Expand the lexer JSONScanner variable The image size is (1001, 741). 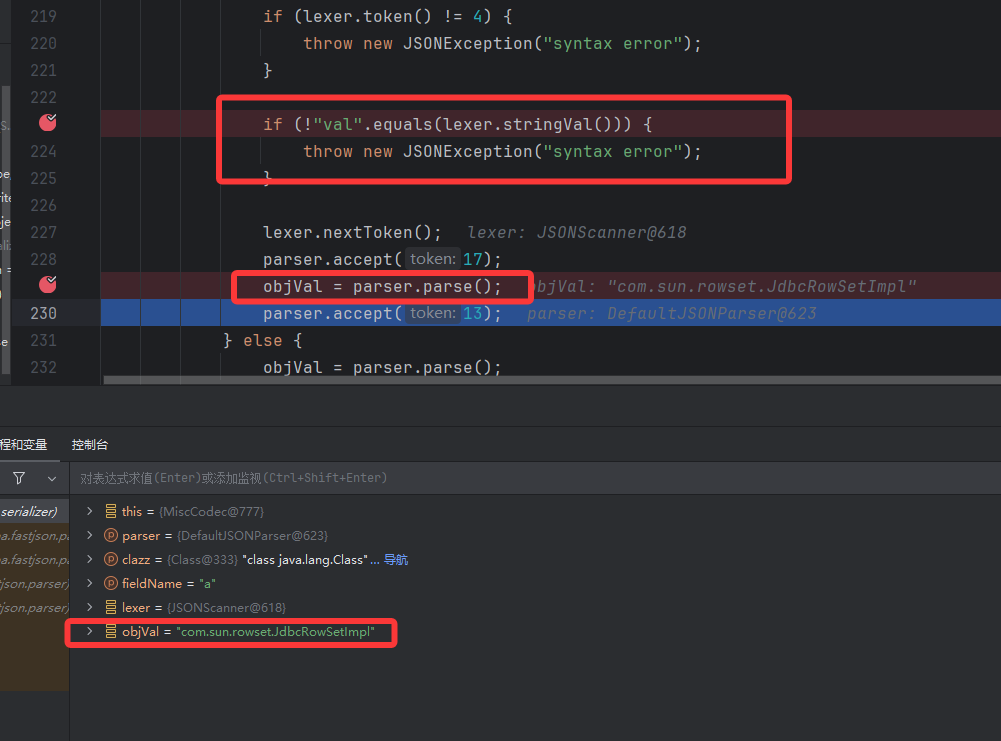click(90, 607)
